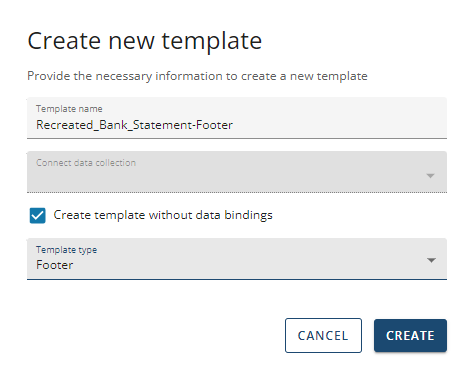Click the arrow in Template type field

431,260
